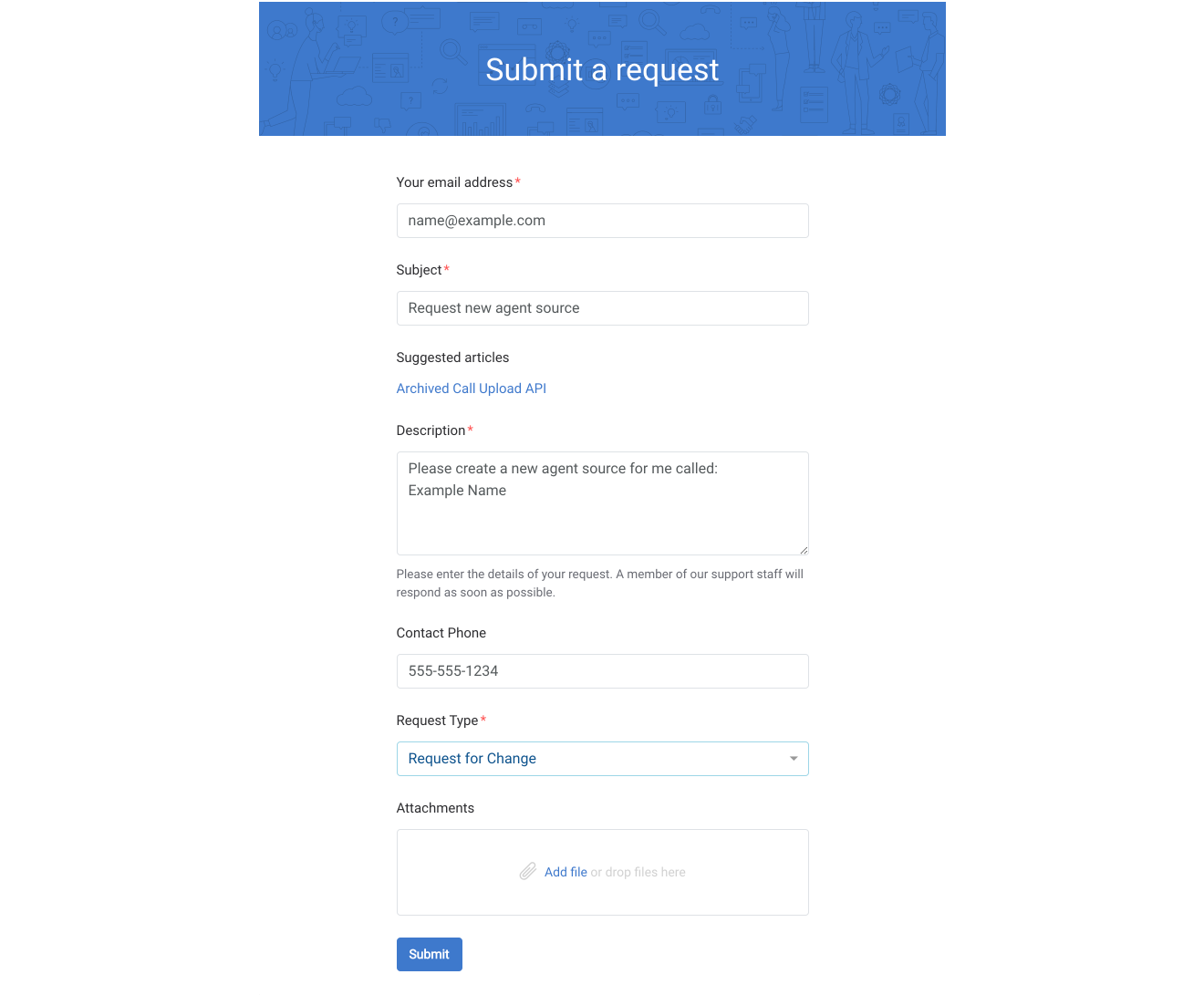Viewport: 1204px width, 995px height.
Task: Expand the Request Type selector to change the value
Action: pos(602,758)
